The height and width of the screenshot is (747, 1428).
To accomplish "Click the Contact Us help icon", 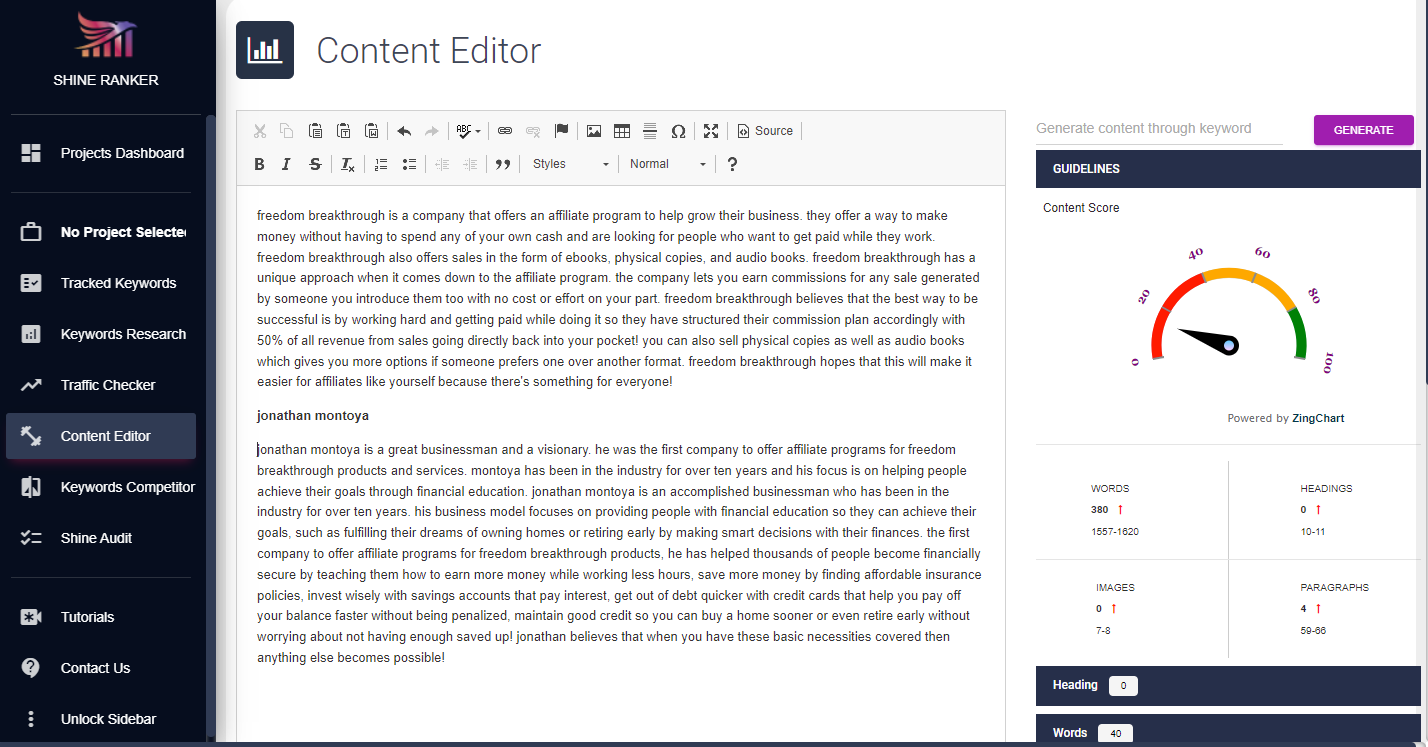I will pyautogui.click(x=31, y=668).
